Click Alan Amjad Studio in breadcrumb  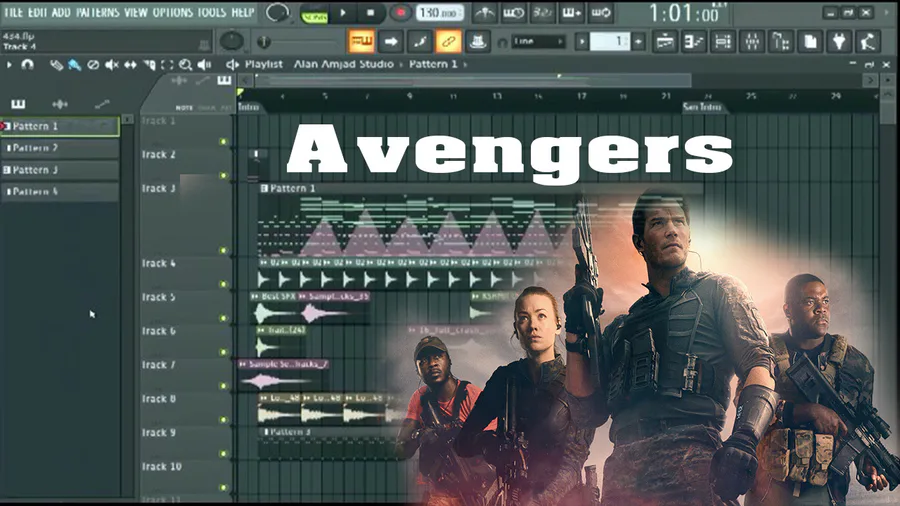point(344,64)
